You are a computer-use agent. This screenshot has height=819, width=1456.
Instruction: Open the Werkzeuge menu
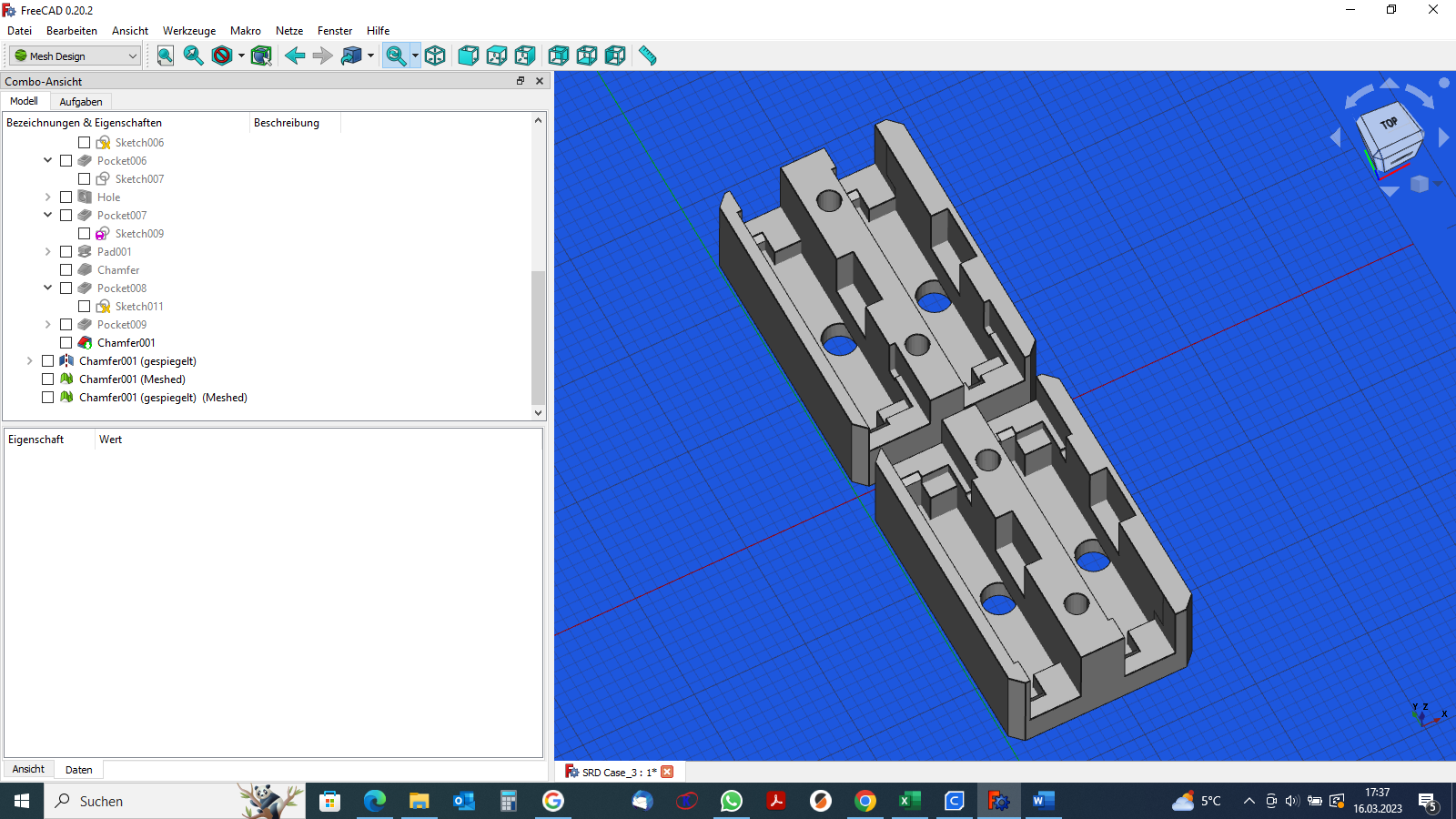pos(189,30)
